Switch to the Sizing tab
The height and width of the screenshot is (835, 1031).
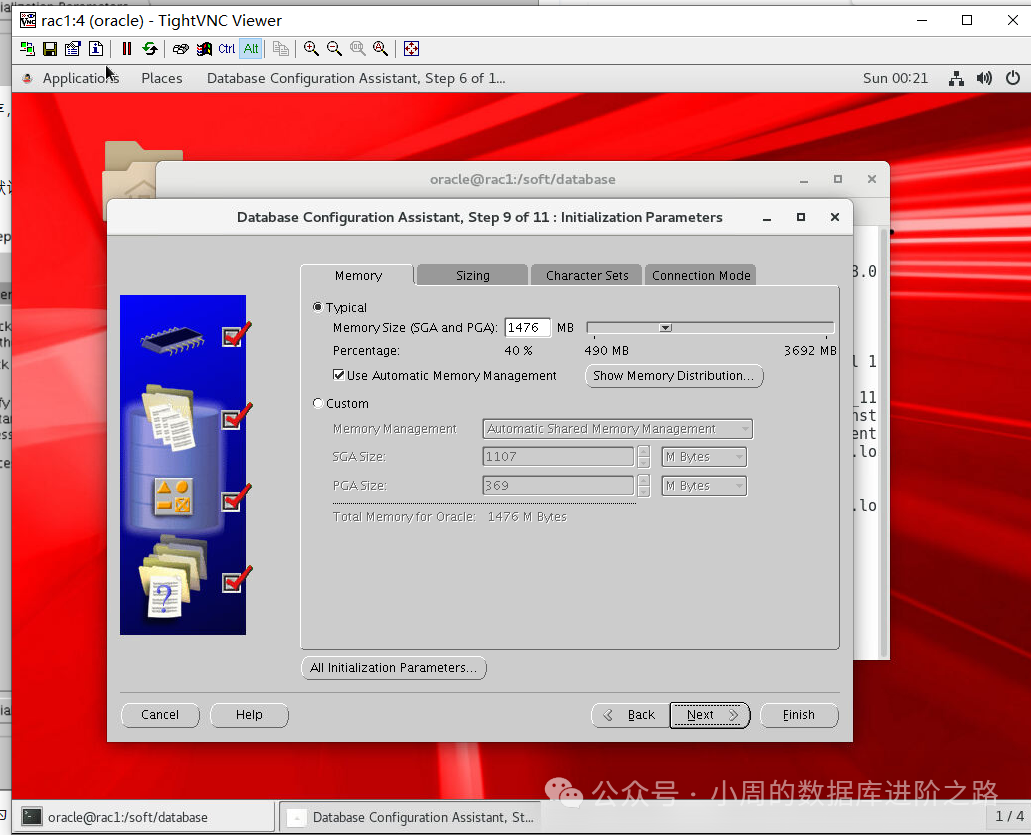point(473,275)
